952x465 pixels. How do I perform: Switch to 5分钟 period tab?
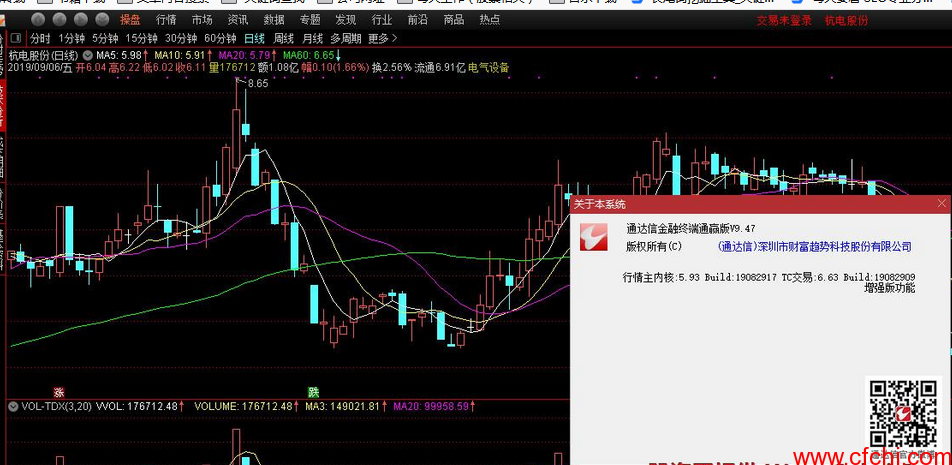104,39
